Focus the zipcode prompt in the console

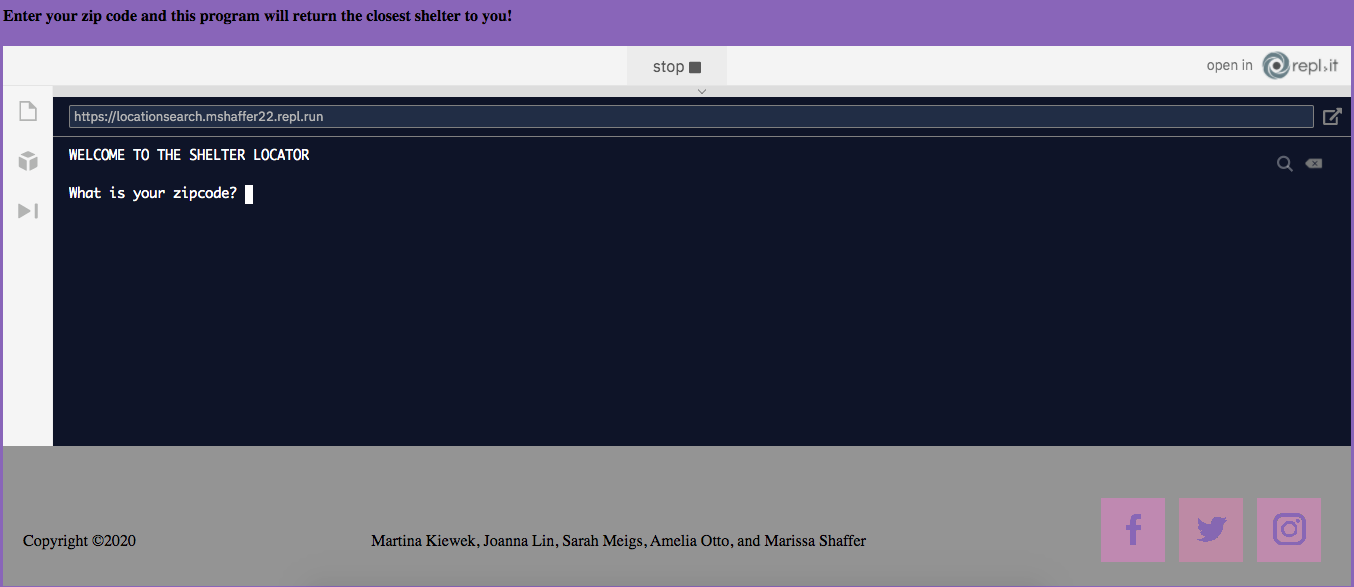(x=160, y=194)
